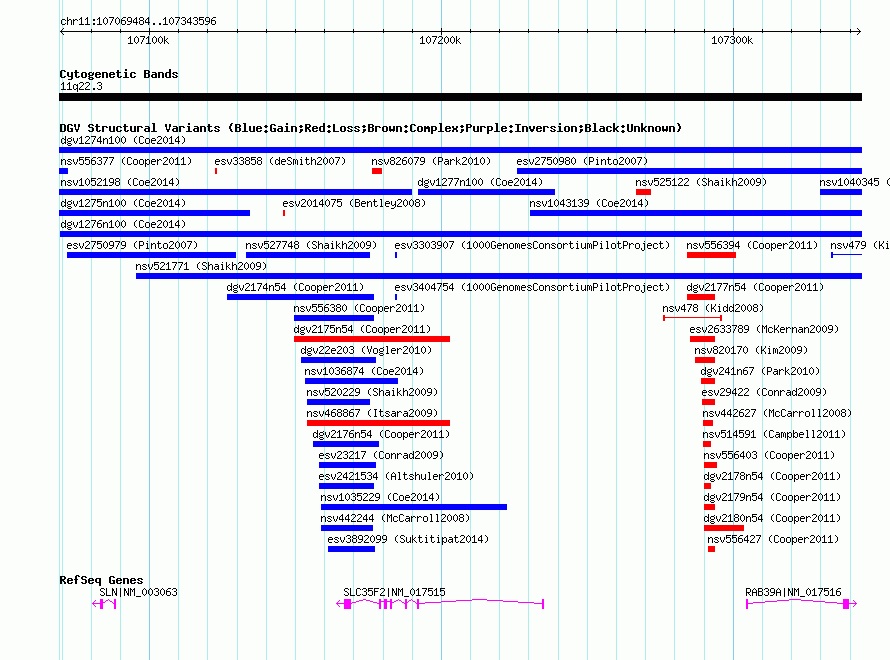890x660 pixels.
Task: Select nsv556427 (Cooper2011) variant label
Action: tap(773, 539)
